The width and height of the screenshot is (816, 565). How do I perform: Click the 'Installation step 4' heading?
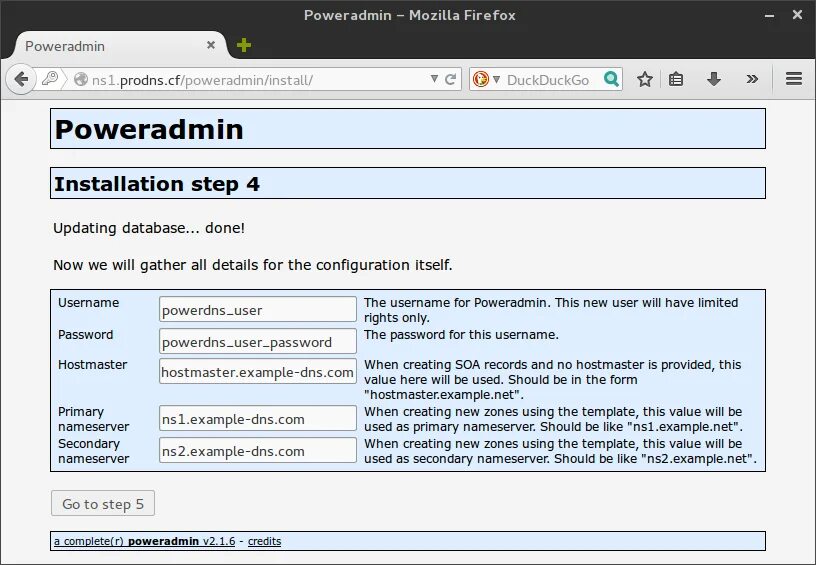(x=157, y=184)
